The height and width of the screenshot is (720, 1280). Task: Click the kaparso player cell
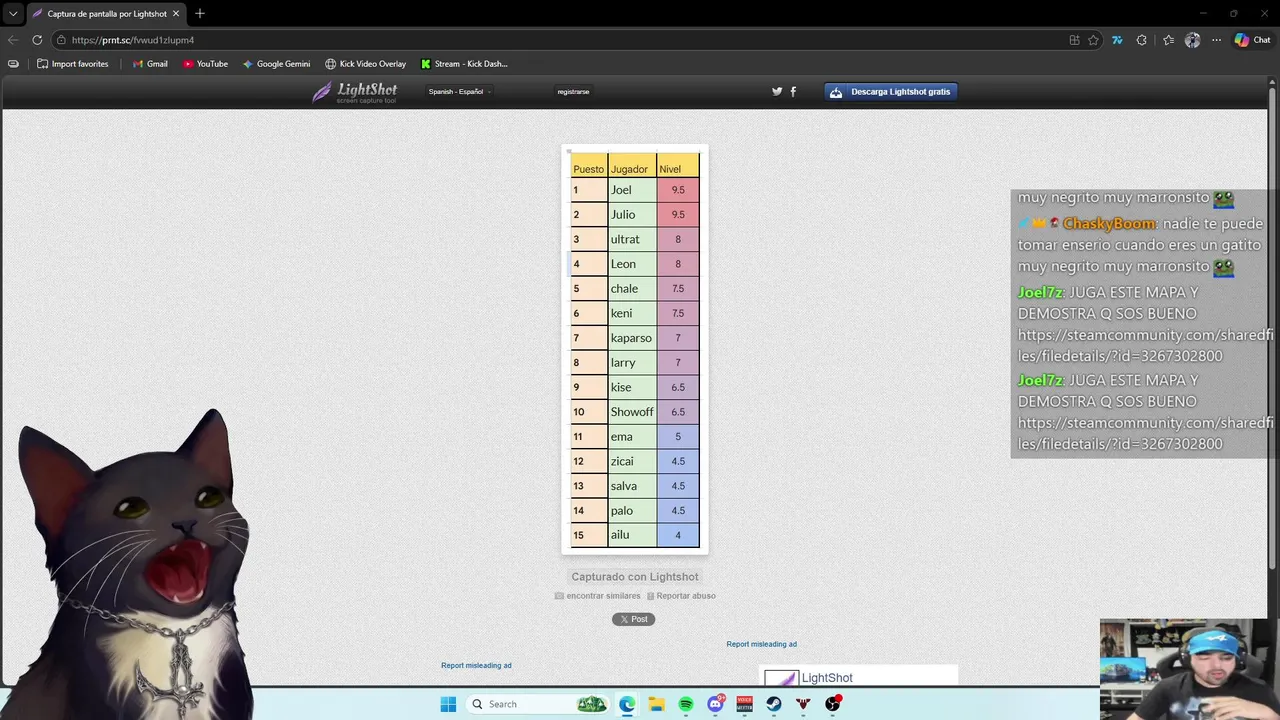pyautogui.click(x=632, y=338)
